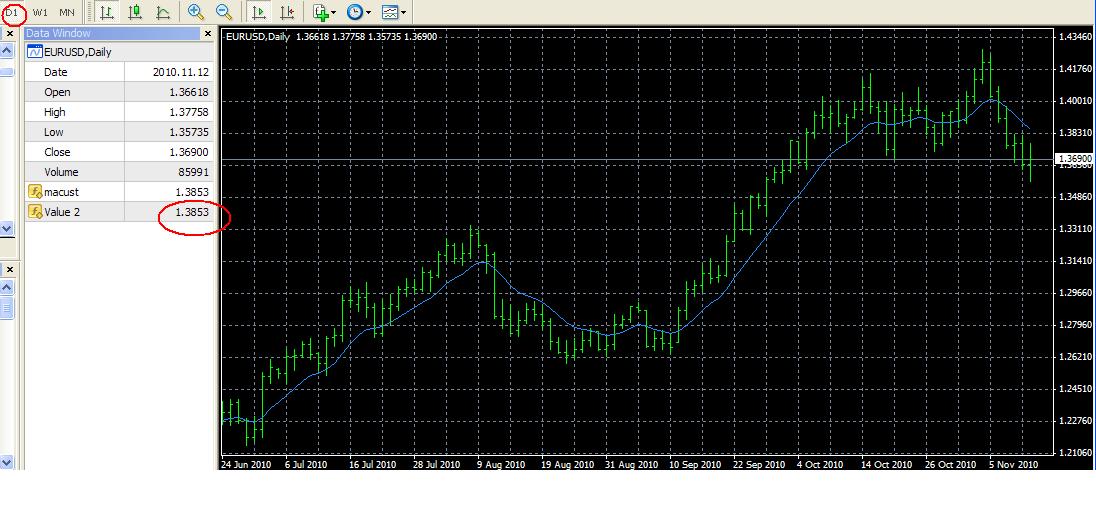Click the macust indicator icon

[34, 192]
